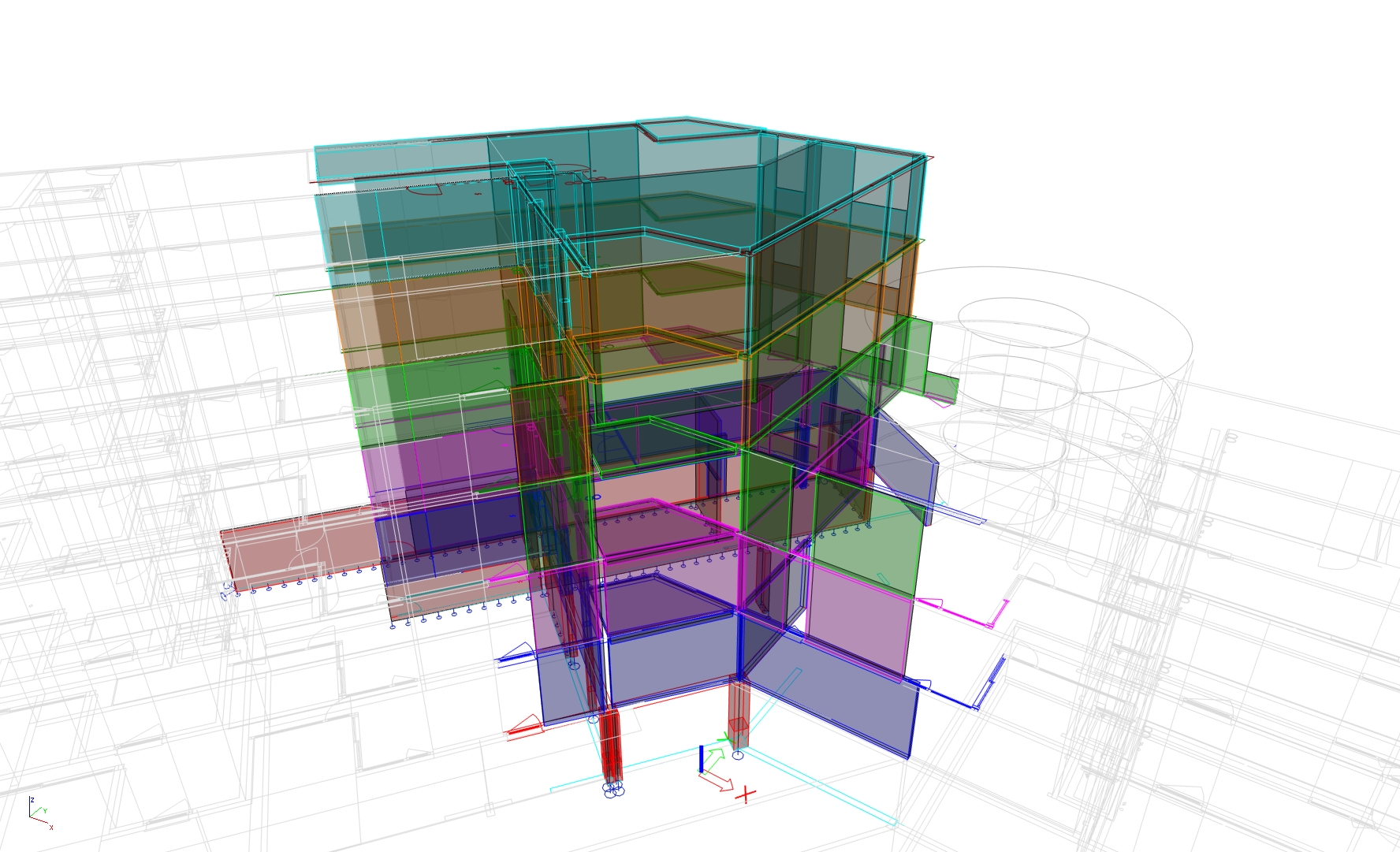The width and height of the screenshot is (1400, 852).
Task: Click the red cross marker near the gizmo
Action: click(745, 794)
